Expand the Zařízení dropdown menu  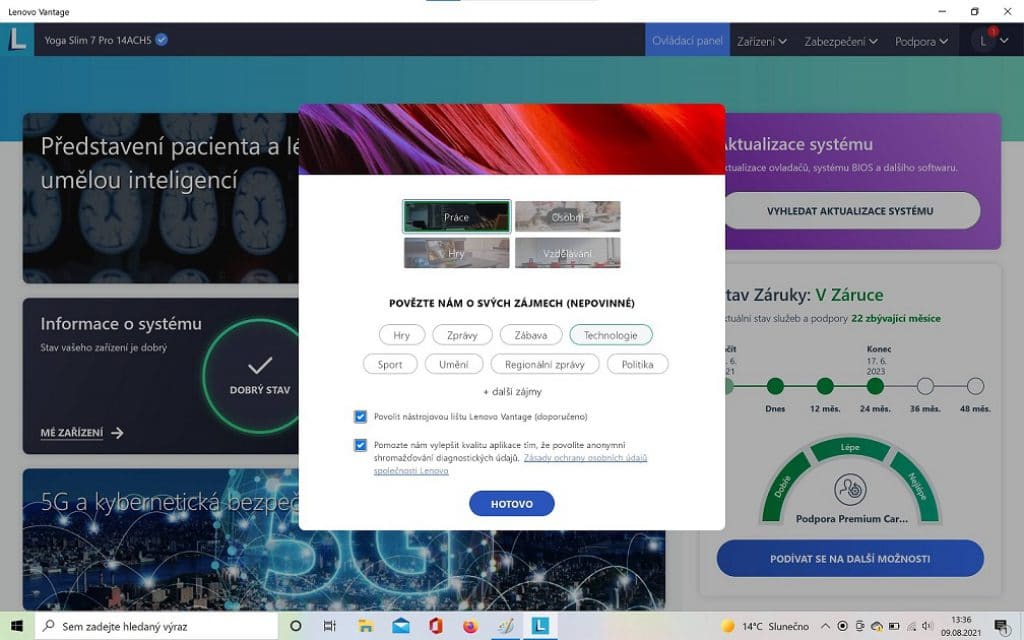(x=761, y=40)
